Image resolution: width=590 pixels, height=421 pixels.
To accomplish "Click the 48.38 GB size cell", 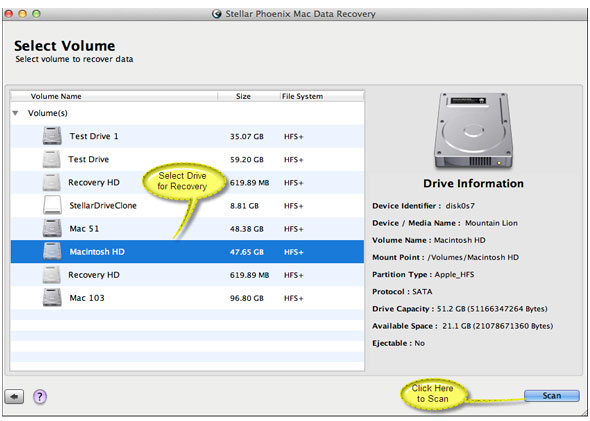I will tap(246, 229).
